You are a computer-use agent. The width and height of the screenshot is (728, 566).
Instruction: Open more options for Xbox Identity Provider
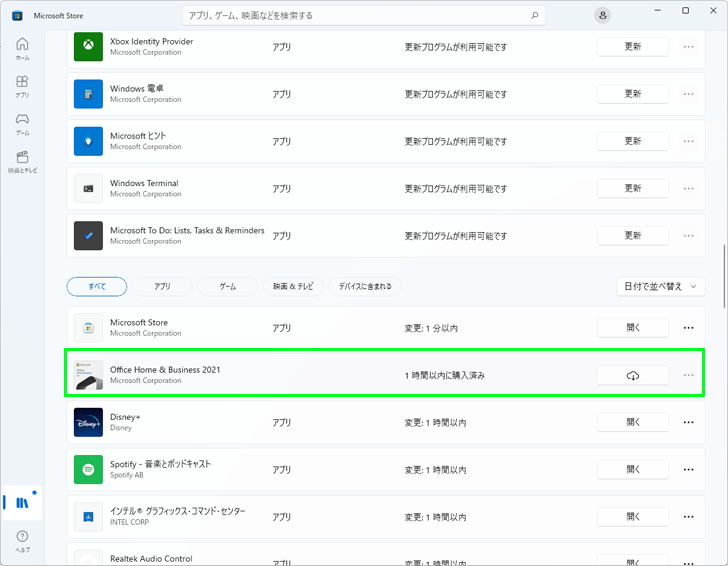pos(689,46)
